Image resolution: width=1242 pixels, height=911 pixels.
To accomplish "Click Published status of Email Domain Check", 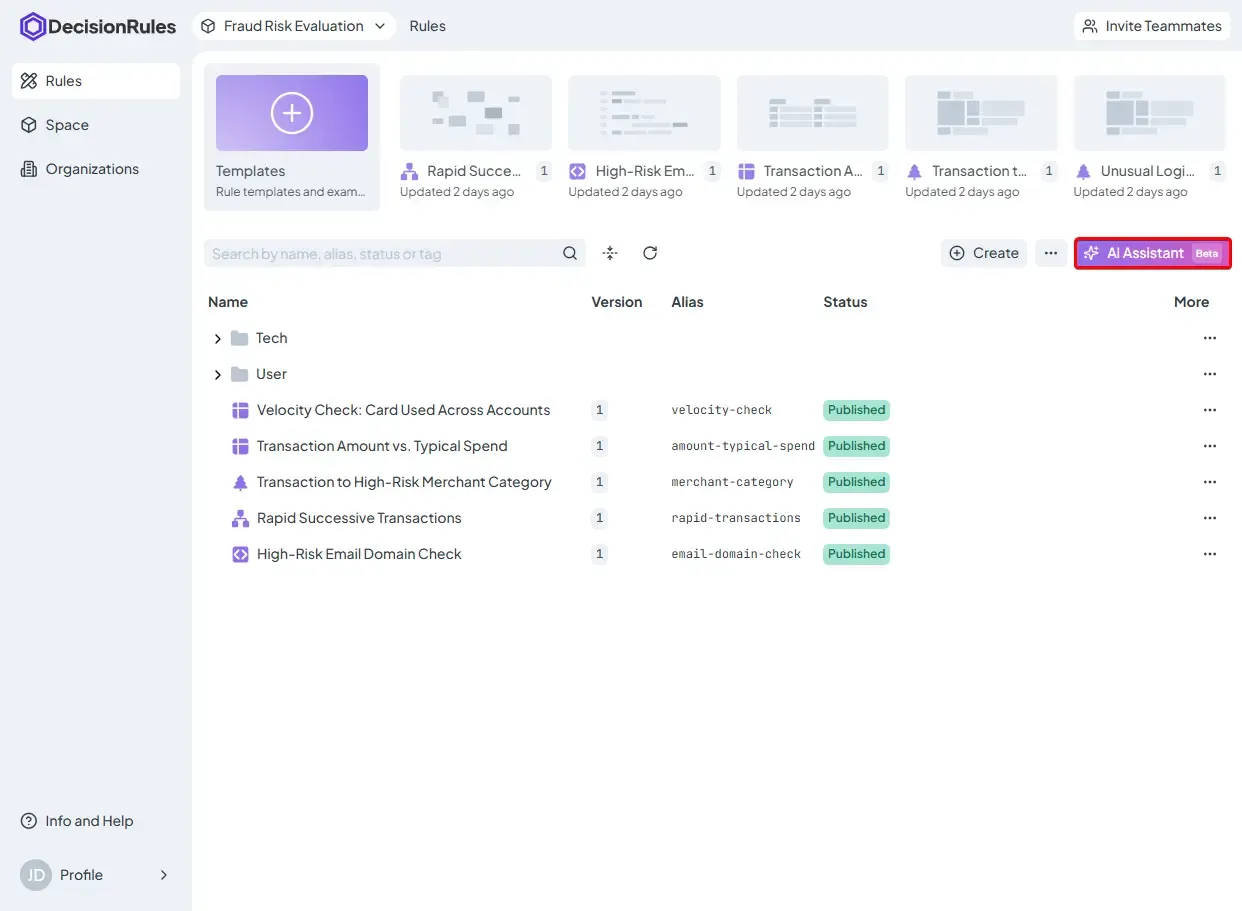I will [857, 554].
